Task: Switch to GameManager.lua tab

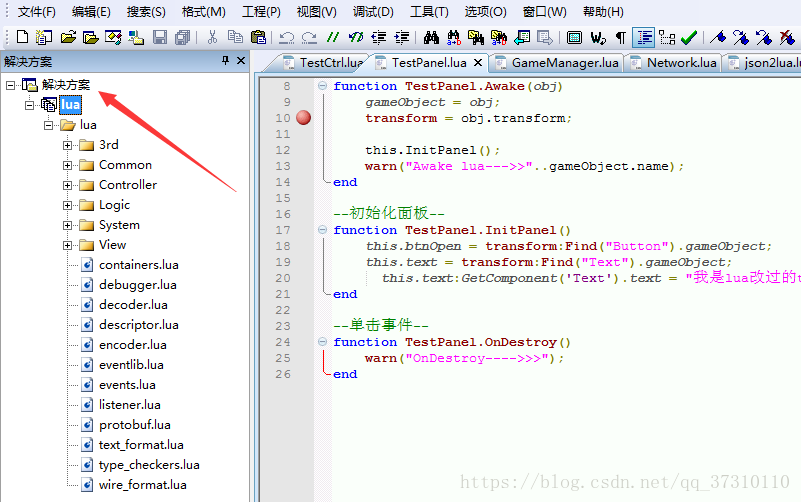Action: [557, 63]
